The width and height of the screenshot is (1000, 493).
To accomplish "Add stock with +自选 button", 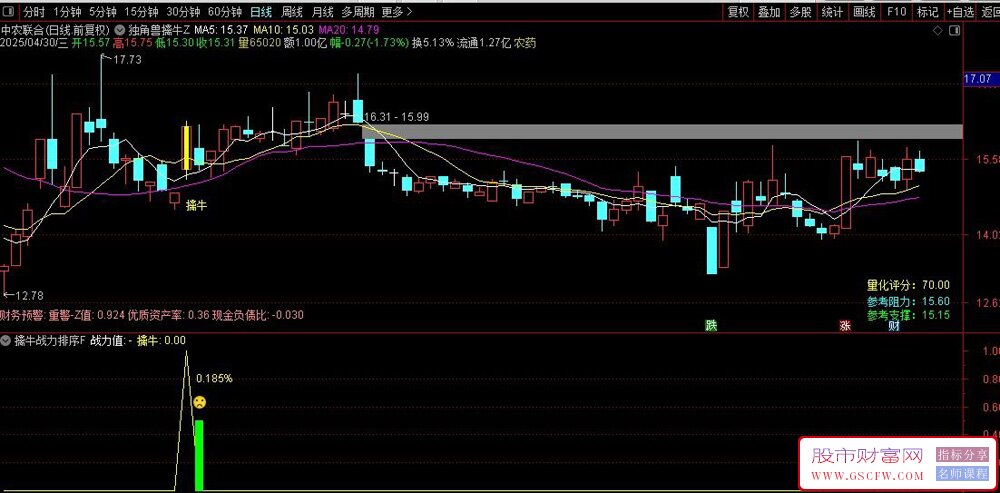I will pyautogui.click(x=960, y=11).
